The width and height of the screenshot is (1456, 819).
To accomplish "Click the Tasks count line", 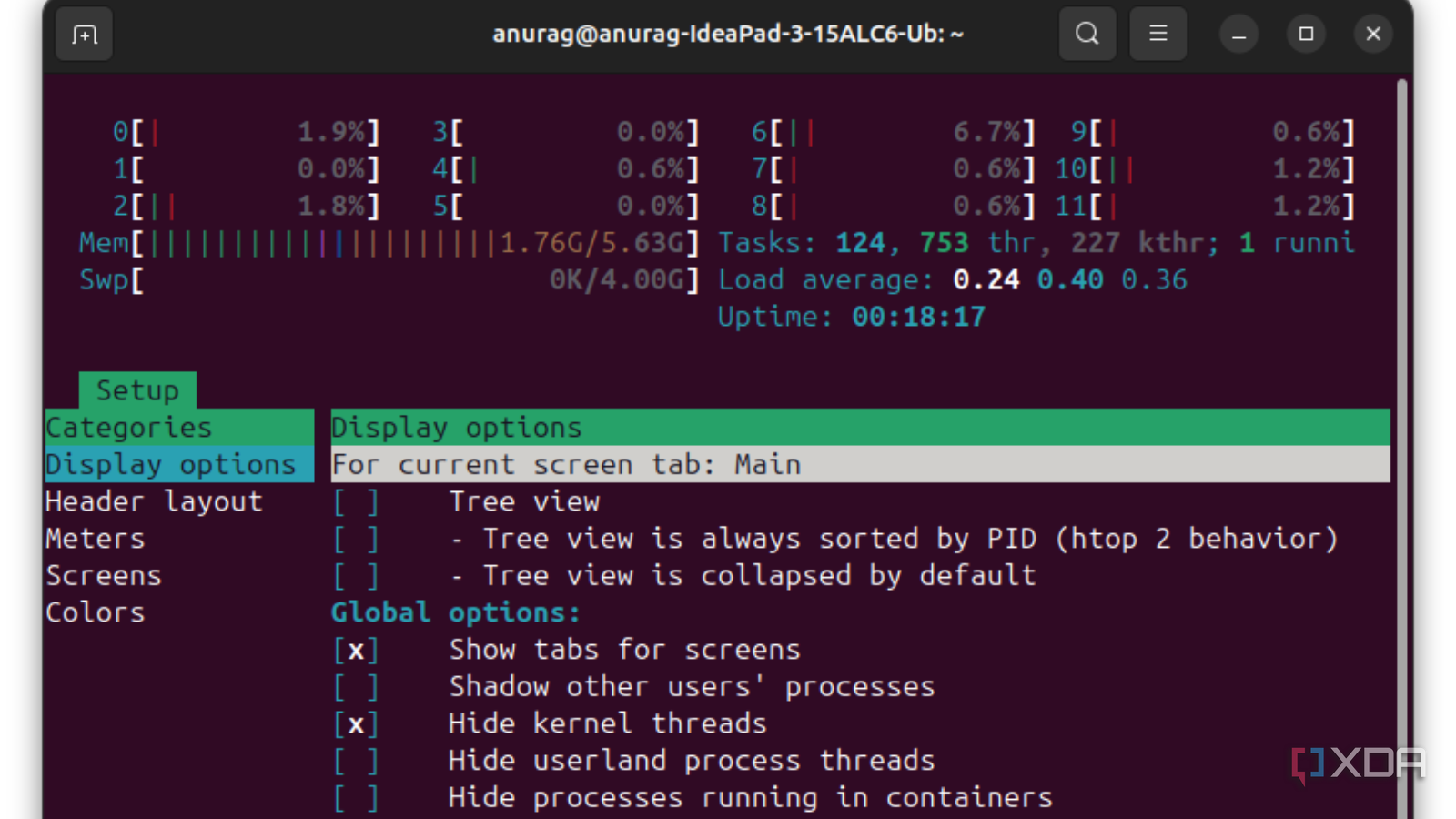I will (x=1036, y=243).
